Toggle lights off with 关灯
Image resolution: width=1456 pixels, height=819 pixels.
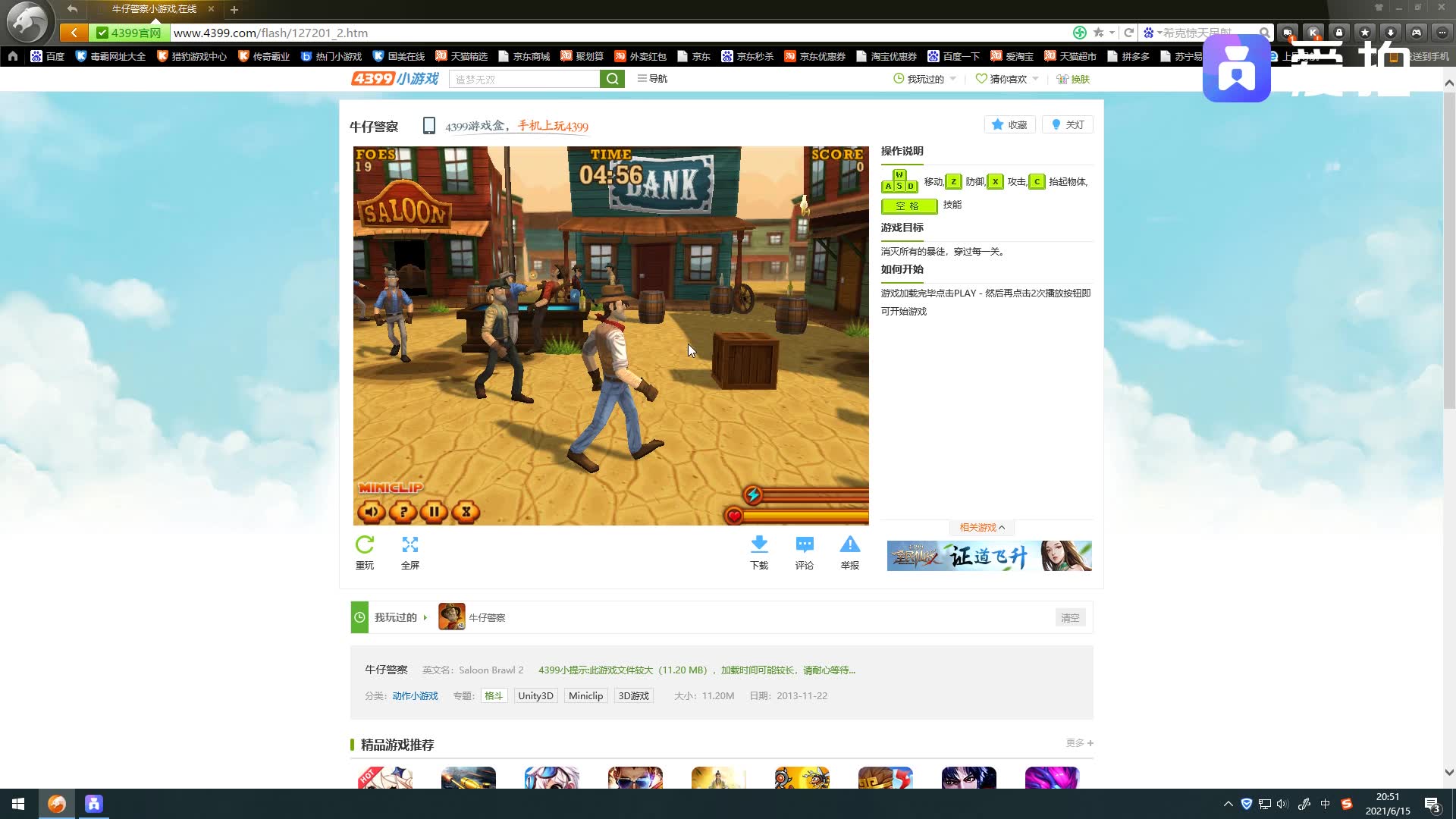click(x=1068, y=124)
